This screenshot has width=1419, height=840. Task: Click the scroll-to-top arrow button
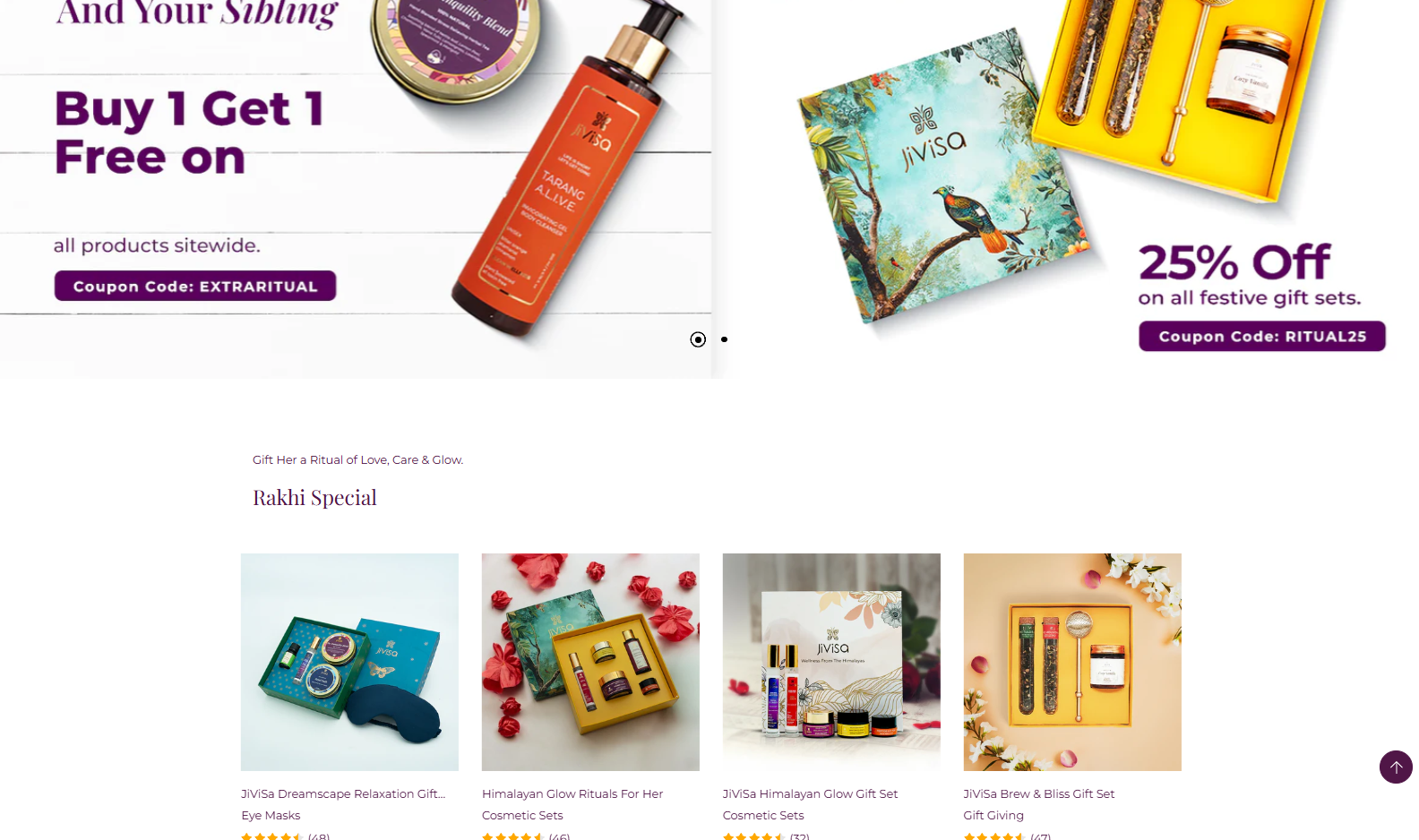(x=1396, y=767)
